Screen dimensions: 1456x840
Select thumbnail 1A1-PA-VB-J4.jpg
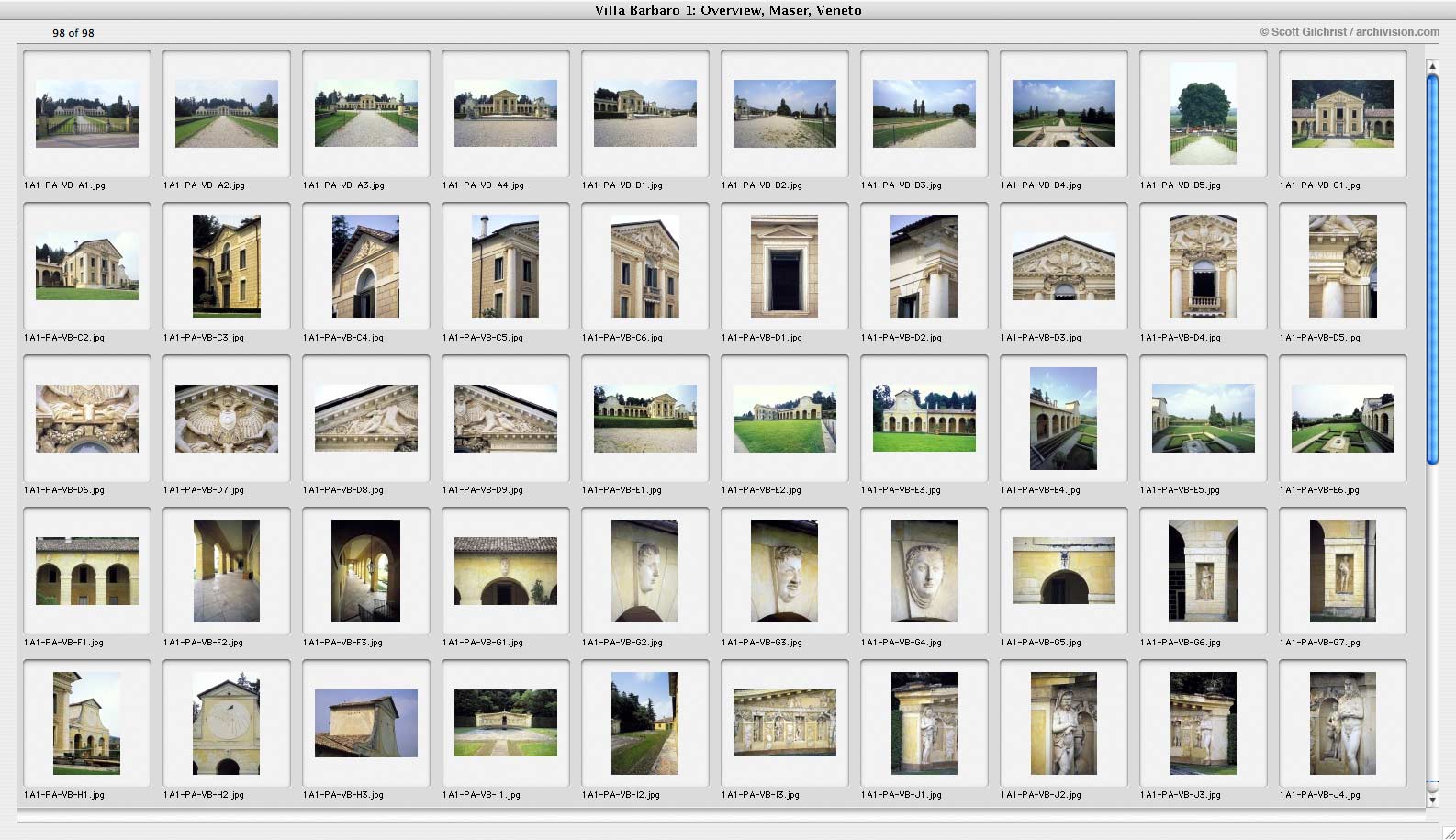pyautogui.click(x=1343, y=723)
